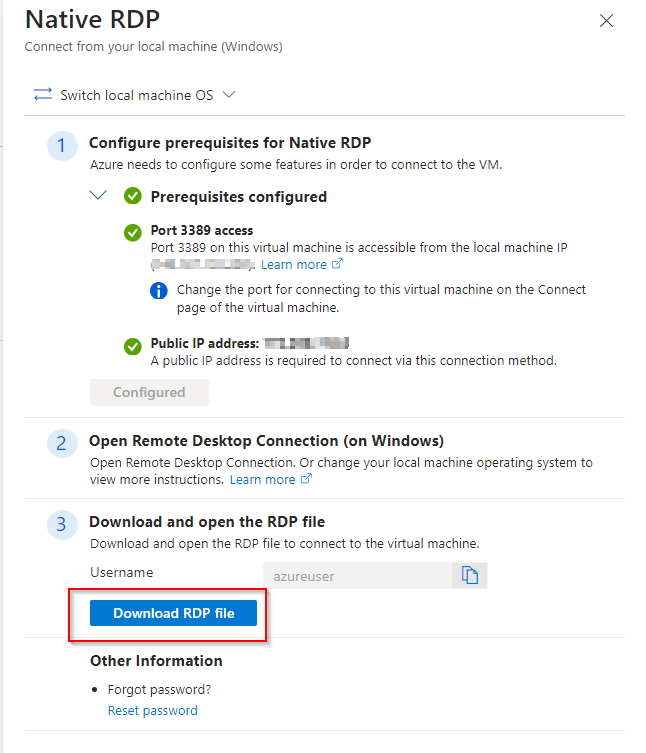Click the Switch local machine OS swap icon
This screenshot has height=753, width=646.
(42, 95)
